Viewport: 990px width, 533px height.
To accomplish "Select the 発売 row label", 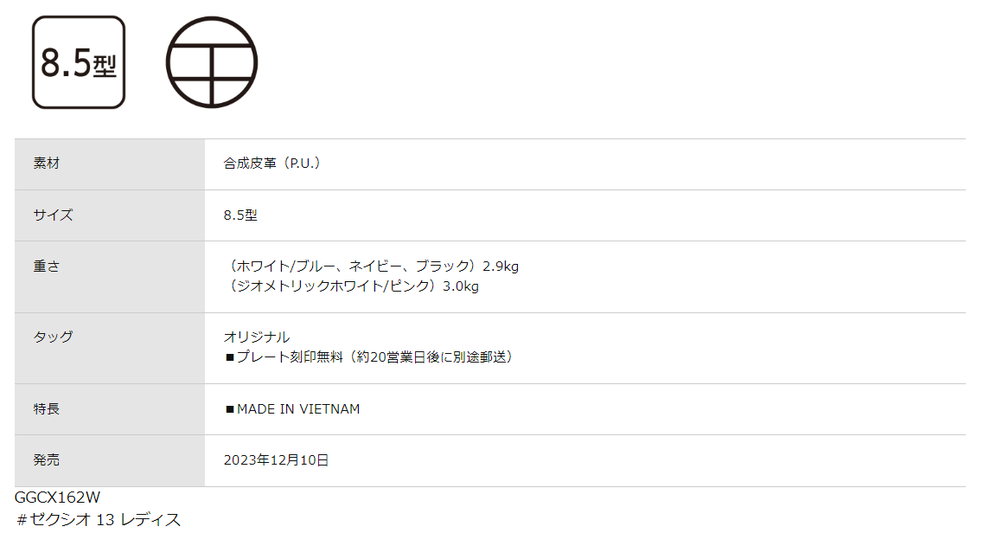I will coord(47,460).
